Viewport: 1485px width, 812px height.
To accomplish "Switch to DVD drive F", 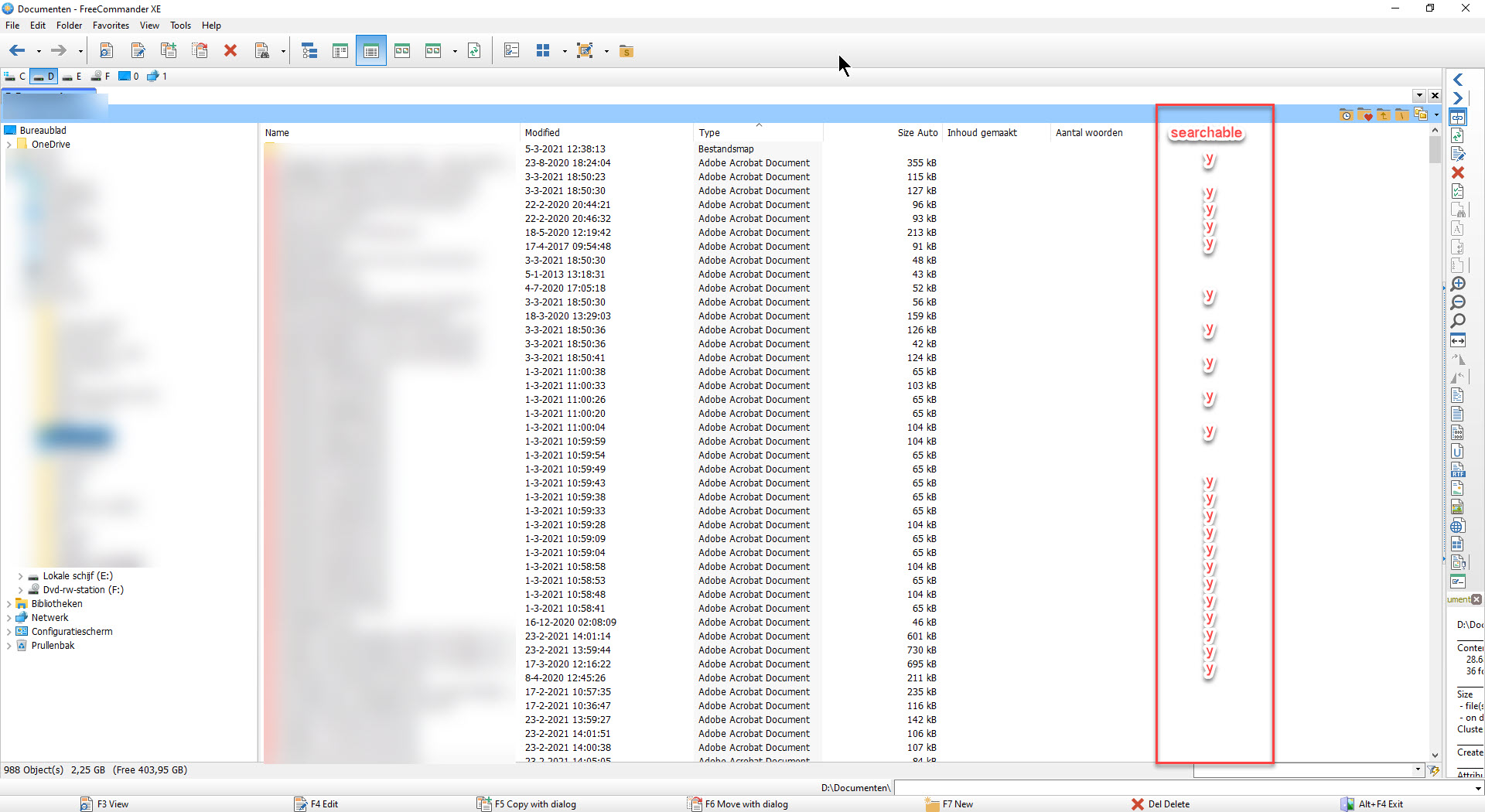I will 101,77.
